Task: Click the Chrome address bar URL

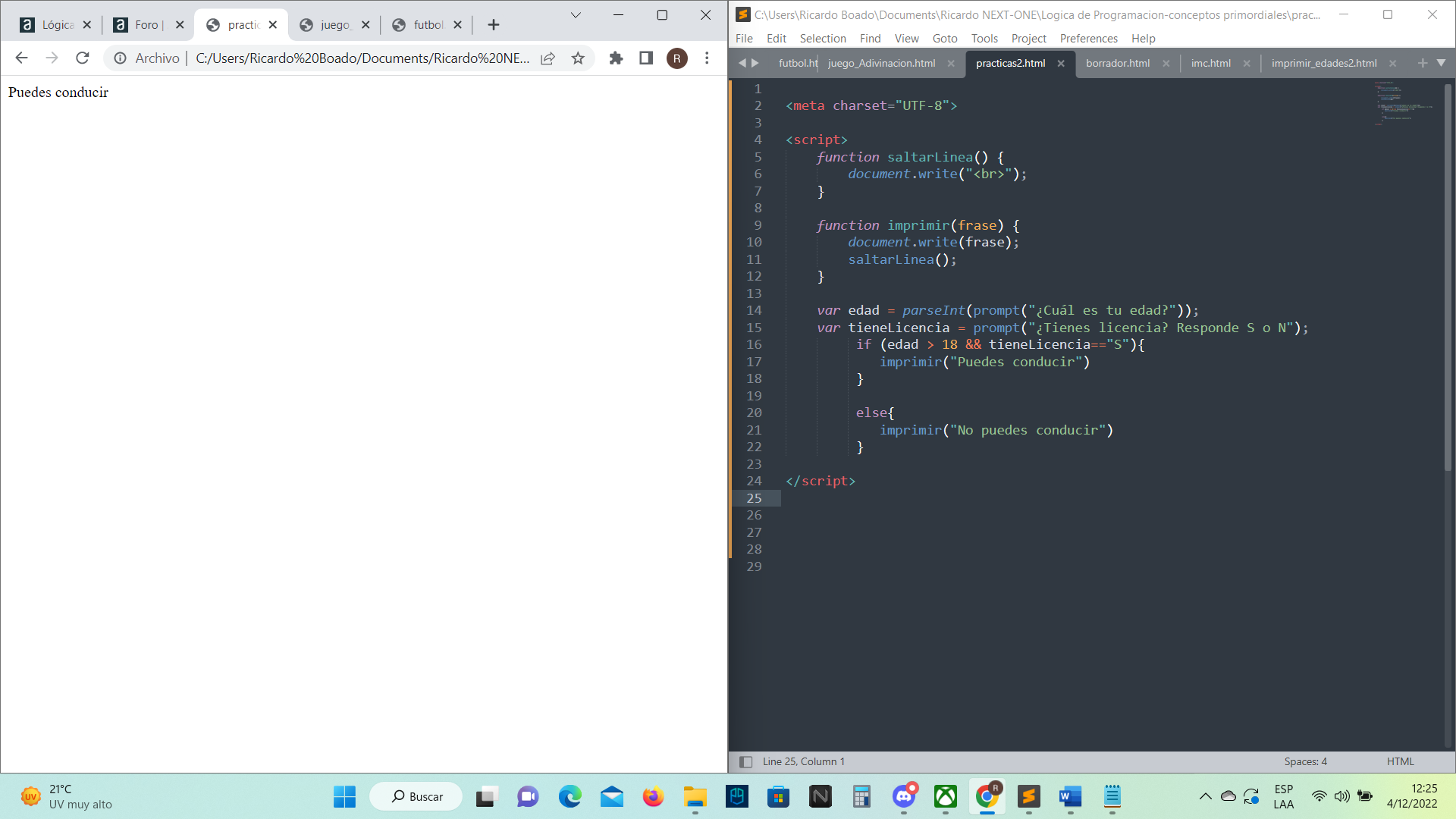Action: [362, 58]
